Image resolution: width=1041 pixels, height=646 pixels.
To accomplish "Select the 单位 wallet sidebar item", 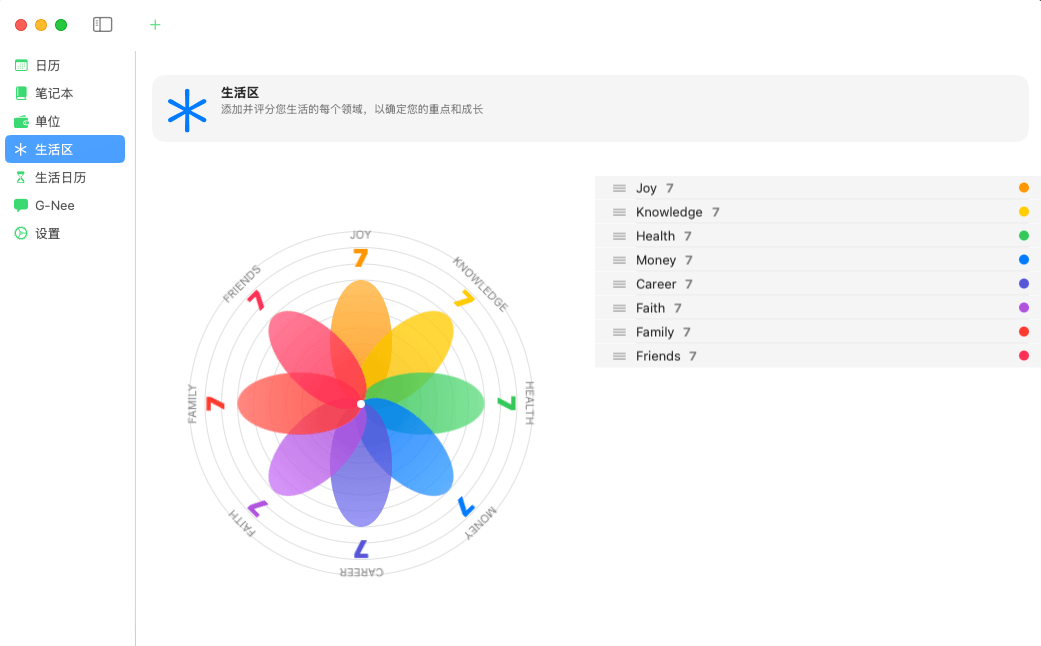I will [x=48, y=121].
